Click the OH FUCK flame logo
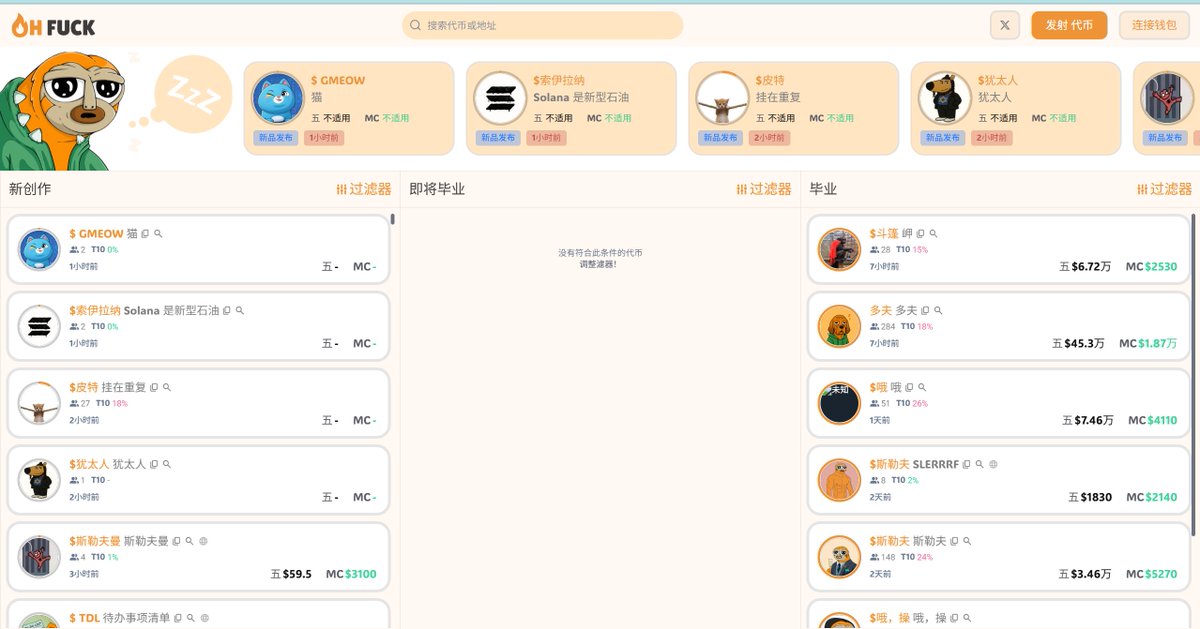 tap(53, 25)
